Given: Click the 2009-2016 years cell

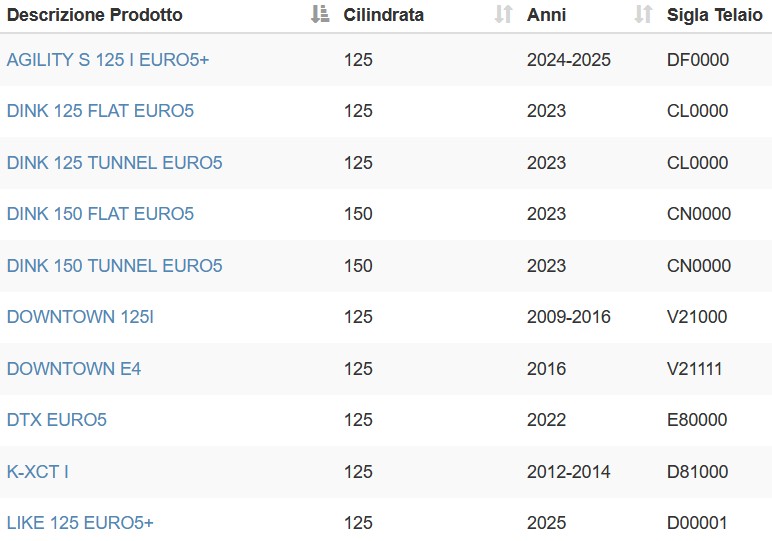Looking at the screenshot, I should click(569, 317).
